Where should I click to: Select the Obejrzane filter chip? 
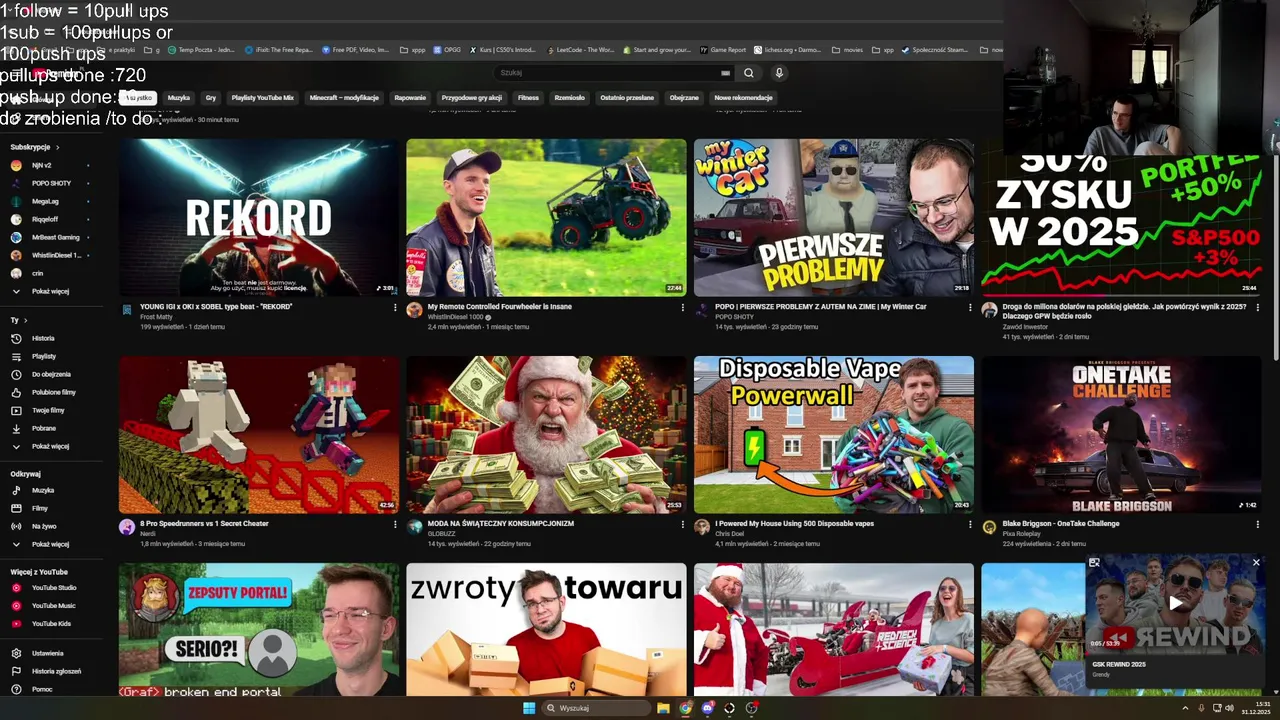[684, 98]
